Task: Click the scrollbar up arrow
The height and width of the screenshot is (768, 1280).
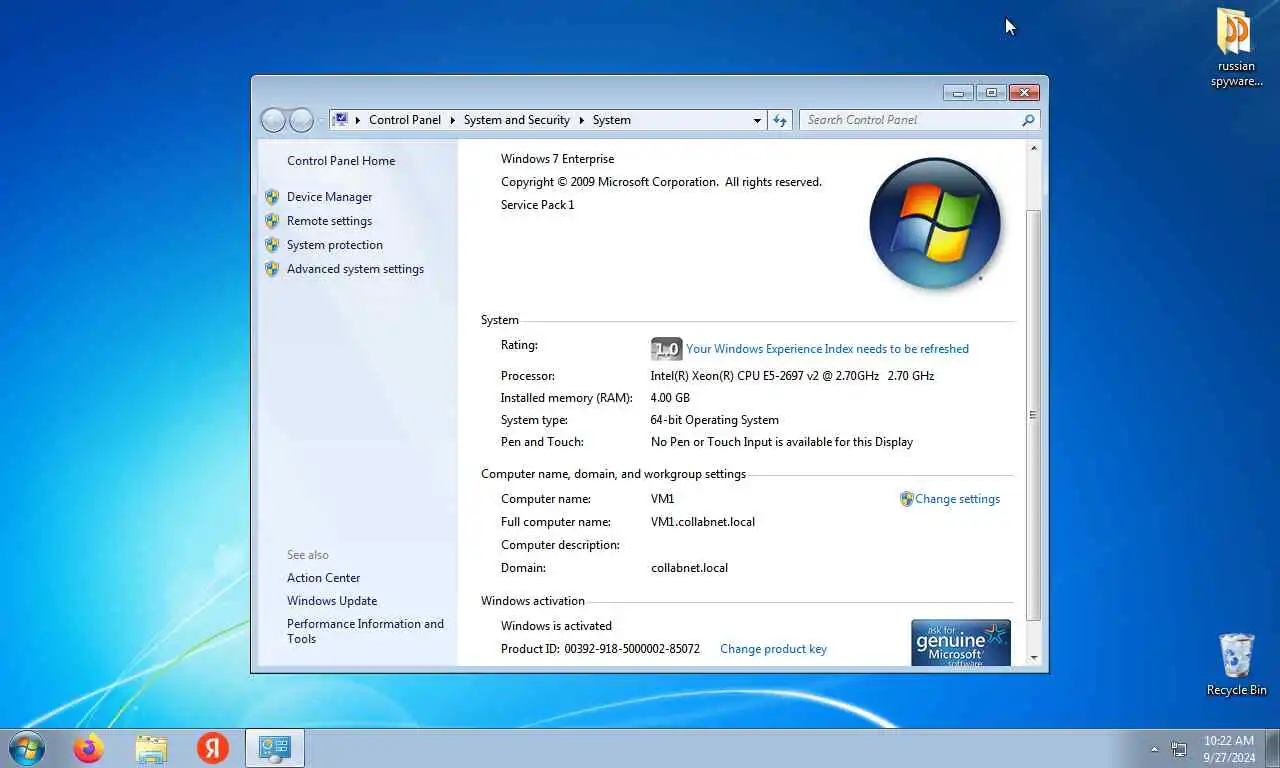Action: coord(1034,148)
